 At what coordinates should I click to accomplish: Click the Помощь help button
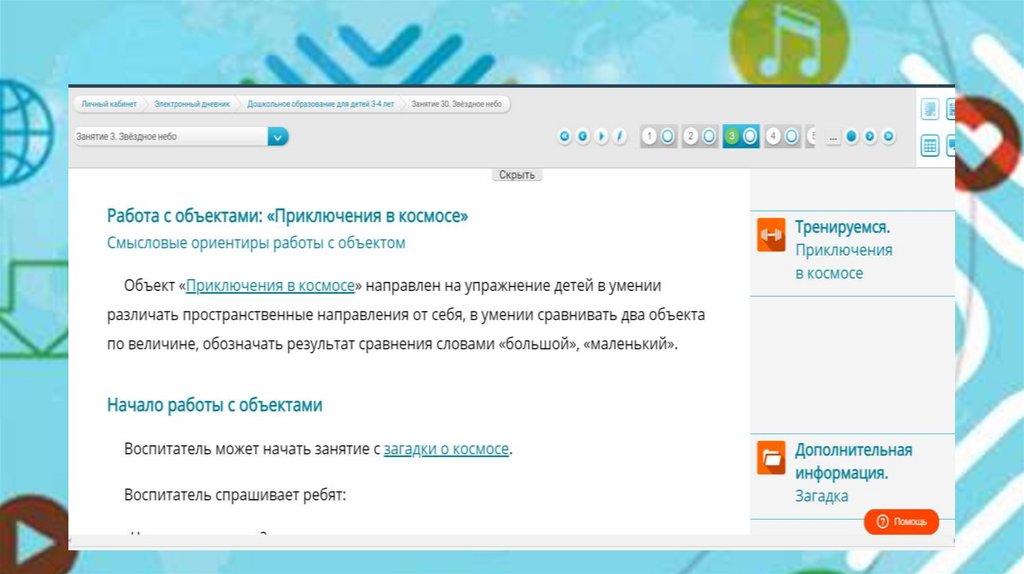901,521
